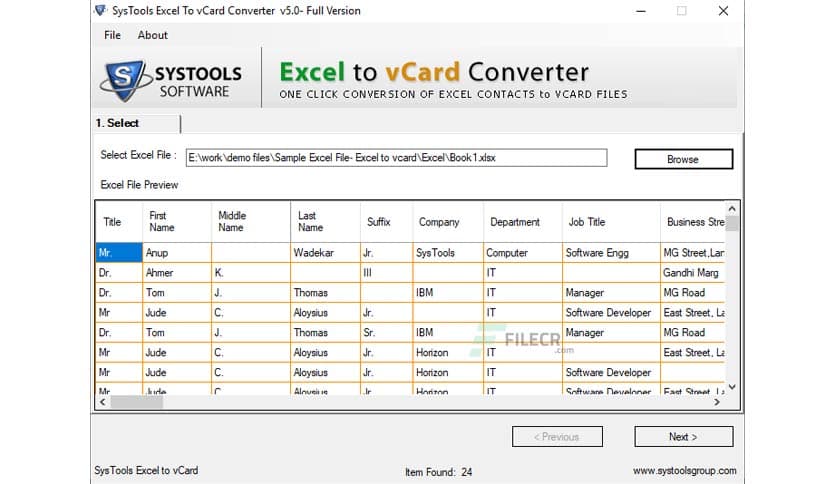This screenshot has width=836, height=484.
Task: Click the Select Excel File path field
Action: point(396,158)
